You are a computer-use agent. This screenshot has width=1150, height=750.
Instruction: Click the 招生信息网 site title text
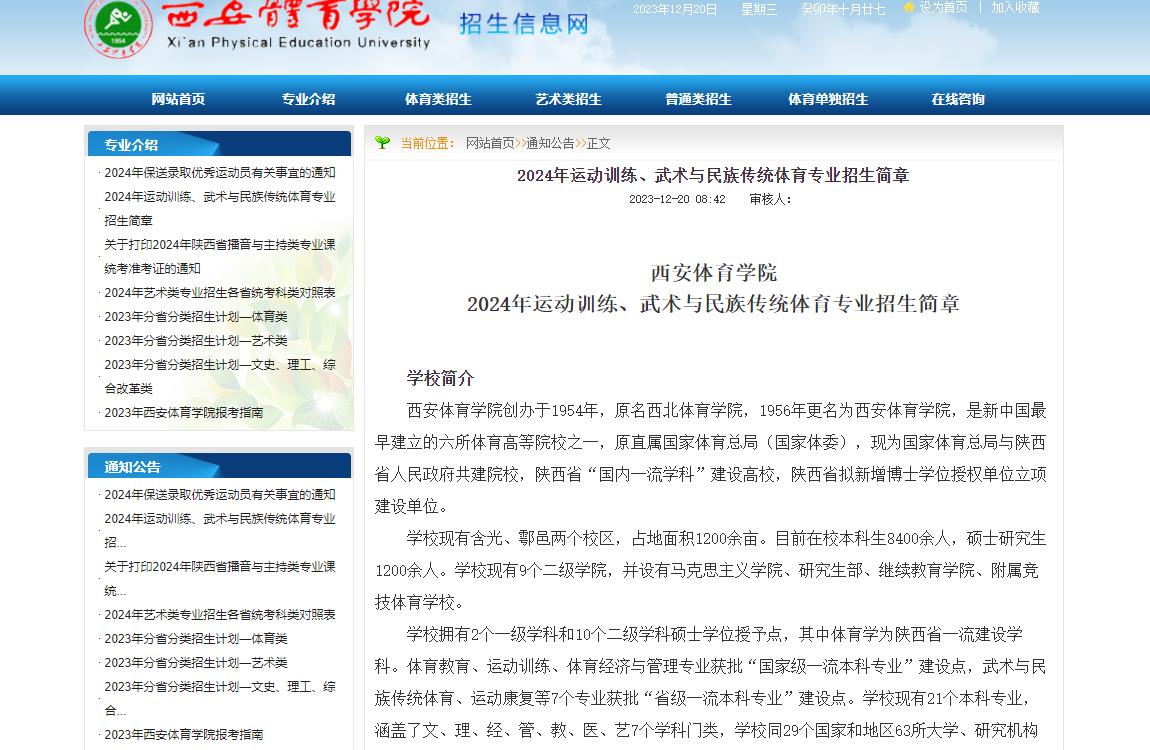pyautogui.click(x=524, y=24)
